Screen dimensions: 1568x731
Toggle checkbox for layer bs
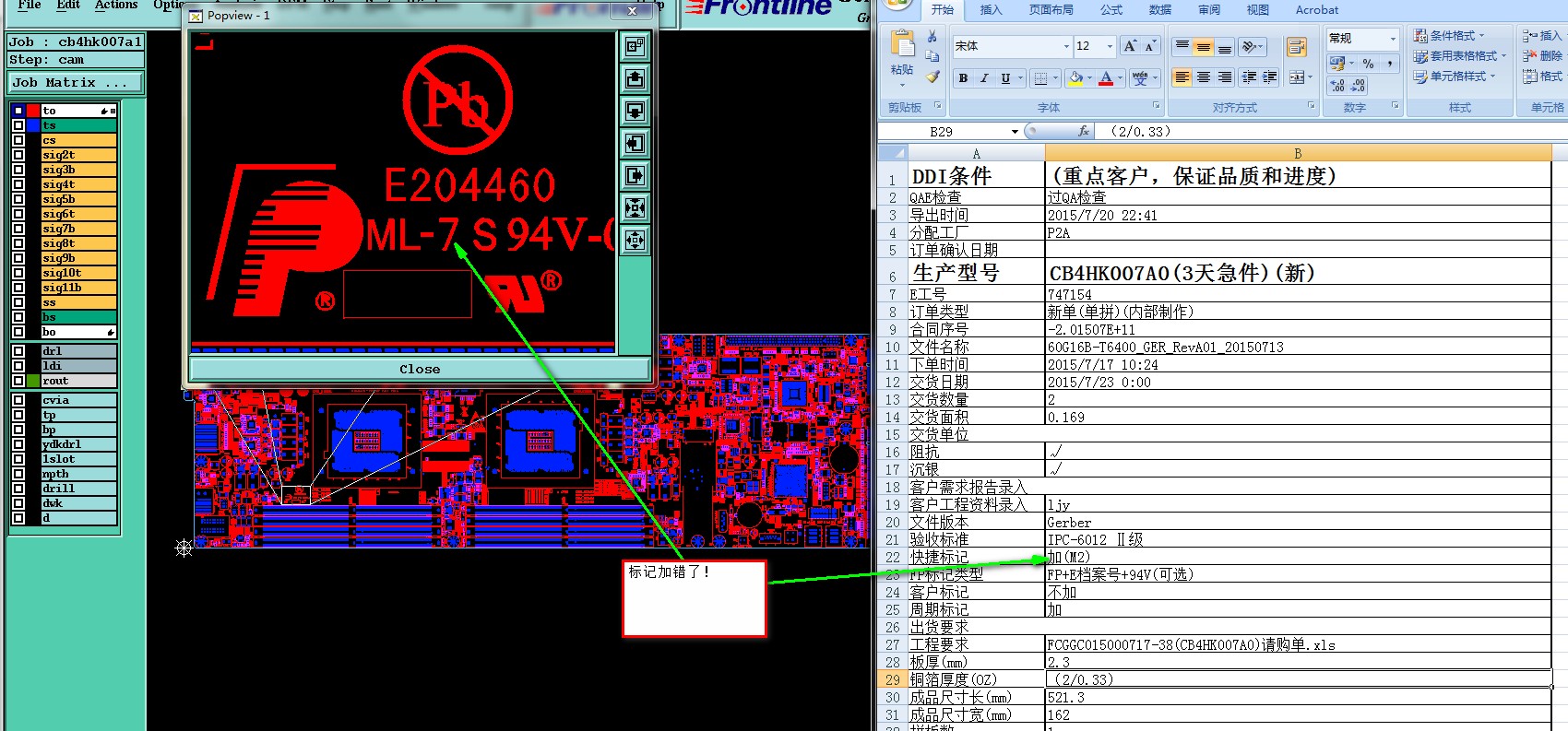[18, 317]
